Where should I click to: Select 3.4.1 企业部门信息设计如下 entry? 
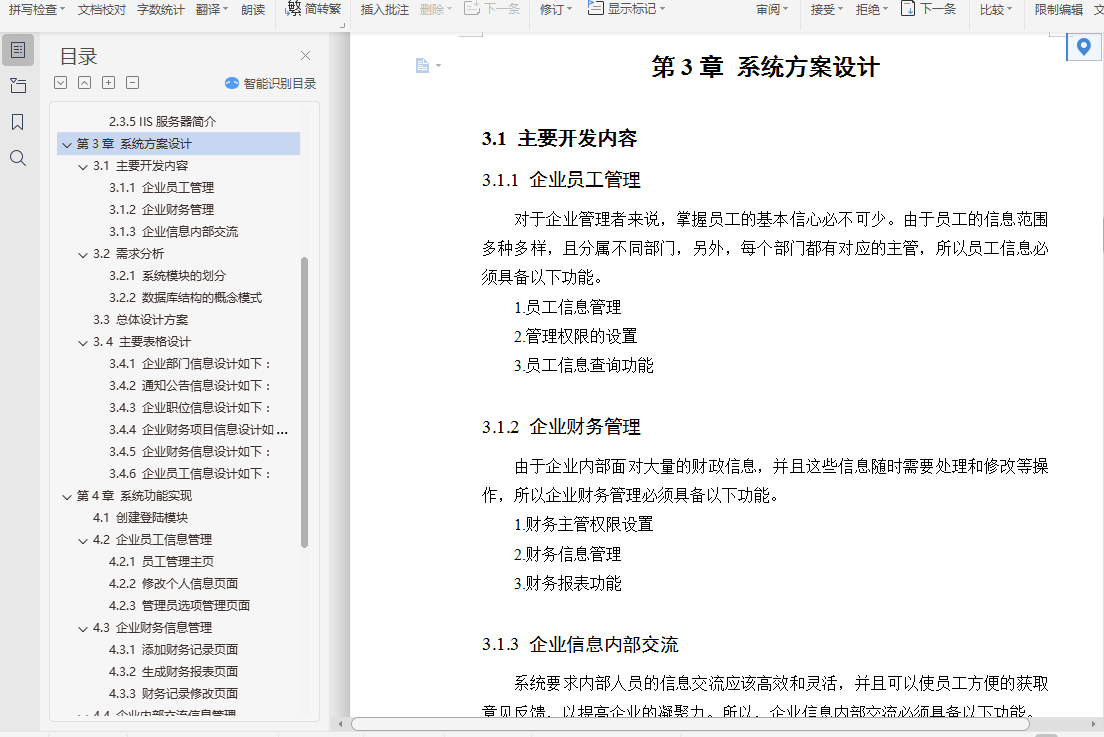coord(190,364)
